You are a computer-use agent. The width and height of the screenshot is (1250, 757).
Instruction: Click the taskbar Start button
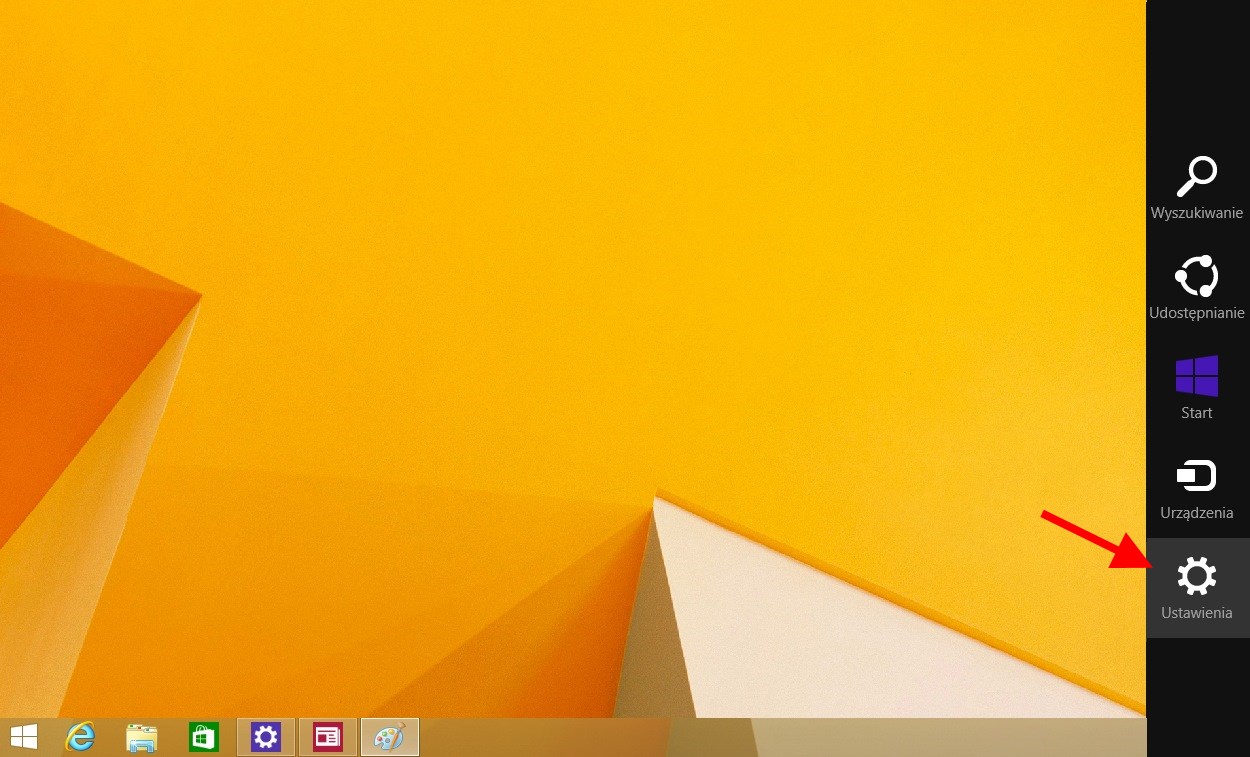click(x=24, y=738)
